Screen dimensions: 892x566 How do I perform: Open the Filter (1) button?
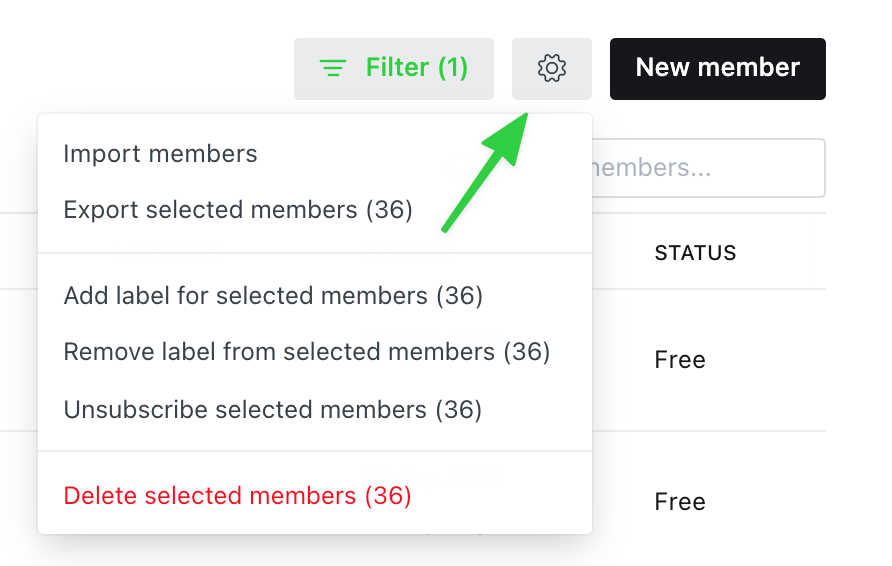(394, 69)
